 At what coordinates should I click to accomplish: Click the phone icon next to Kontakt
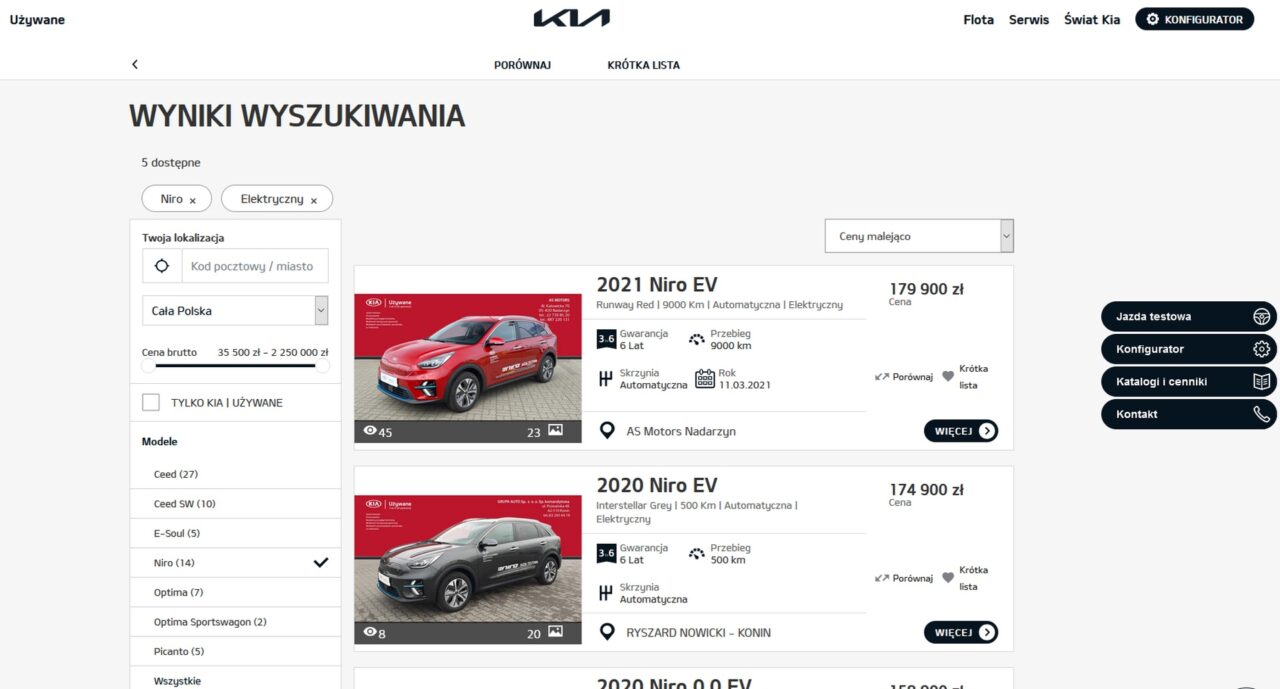(x=1261, y=414)
